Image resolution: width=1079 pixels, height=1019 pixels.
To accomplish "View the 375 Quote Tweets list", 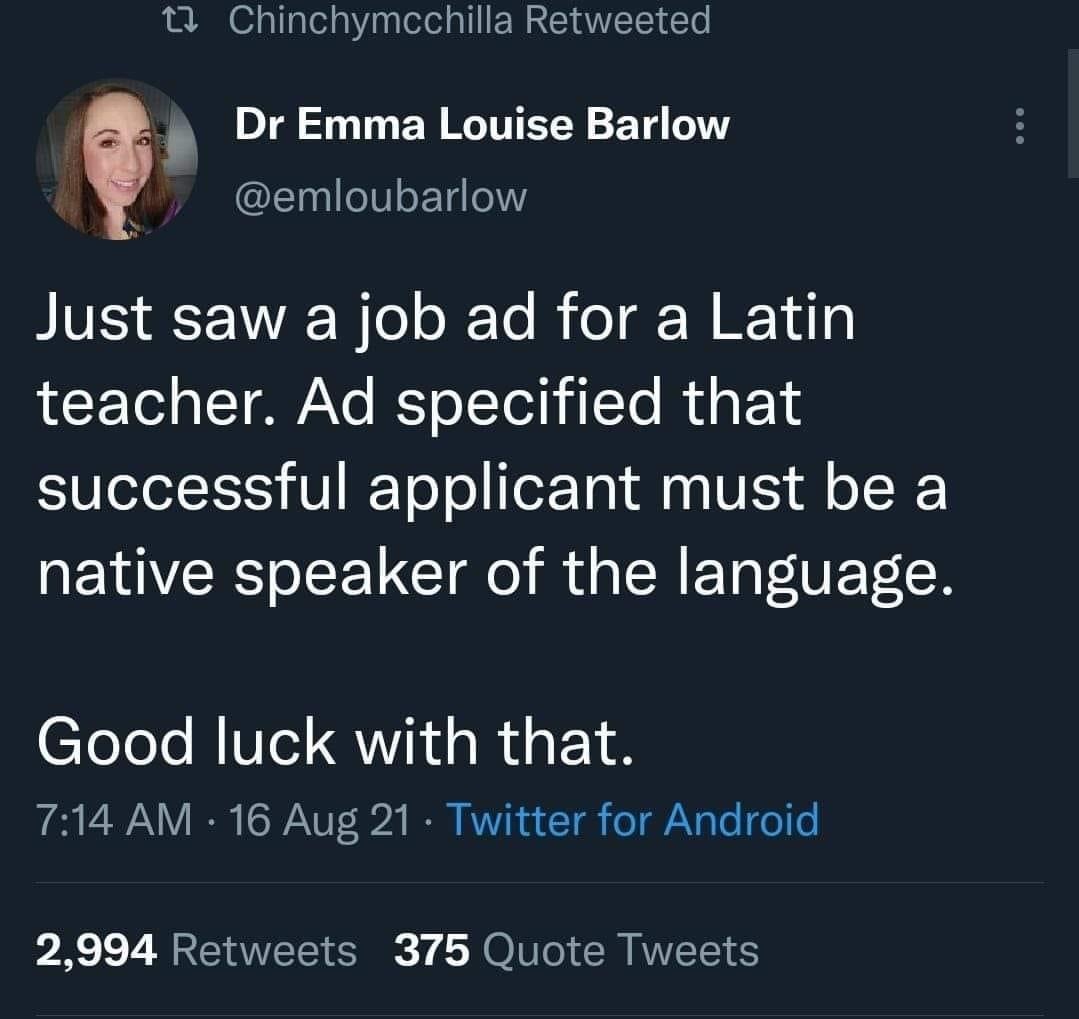I will click(576, 950).
